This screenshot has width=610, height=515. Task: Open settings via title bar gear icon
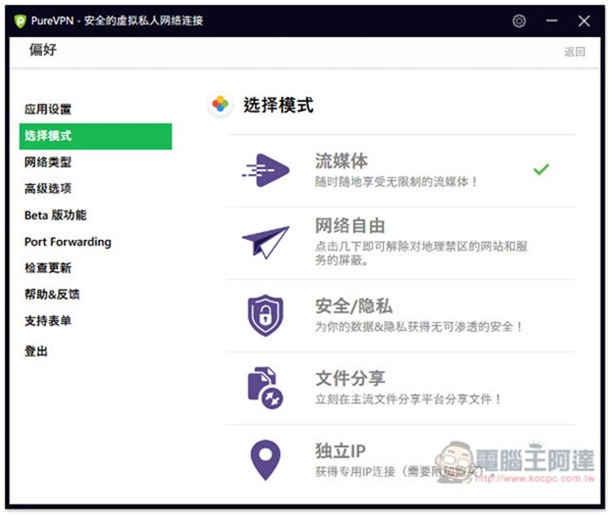point(519,21)
